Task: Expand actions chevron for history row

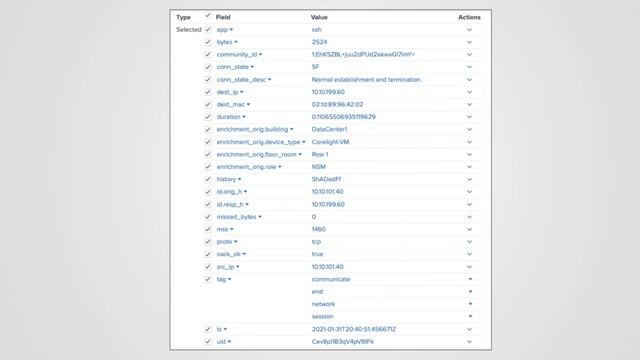Action: (469, 179)
